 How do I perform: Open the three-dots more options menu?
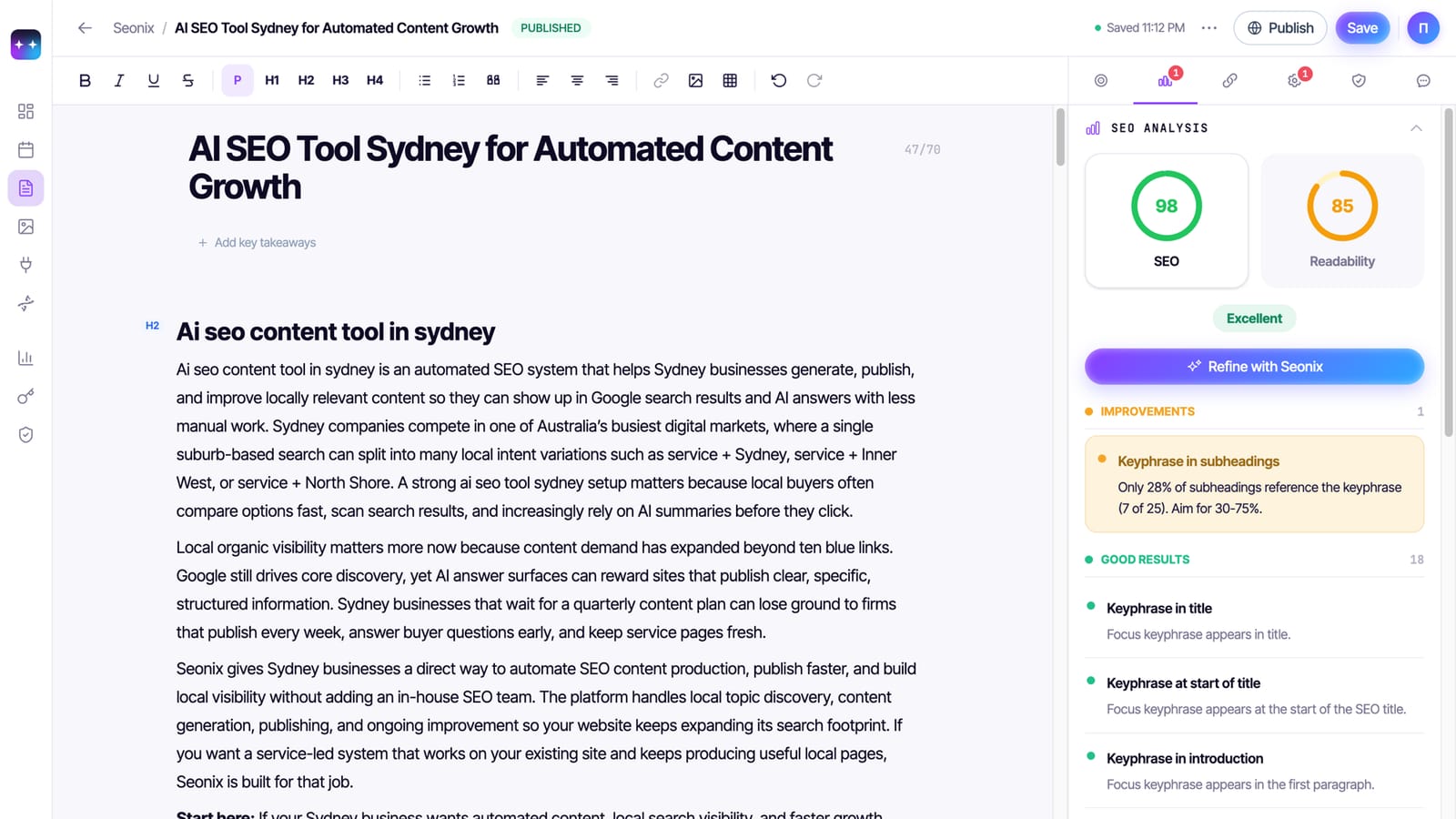tap(1208, 28)
